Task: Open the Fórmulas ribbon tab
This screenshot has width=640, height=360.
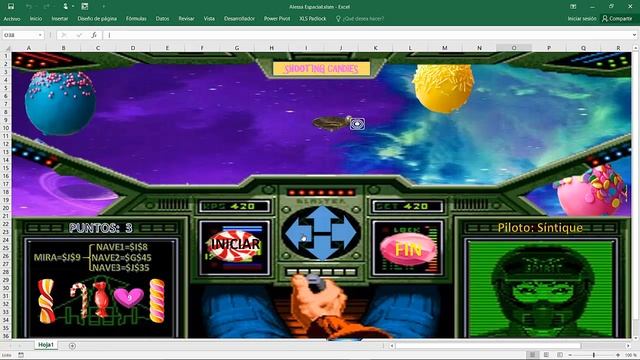Action: (x=136, y=19)
